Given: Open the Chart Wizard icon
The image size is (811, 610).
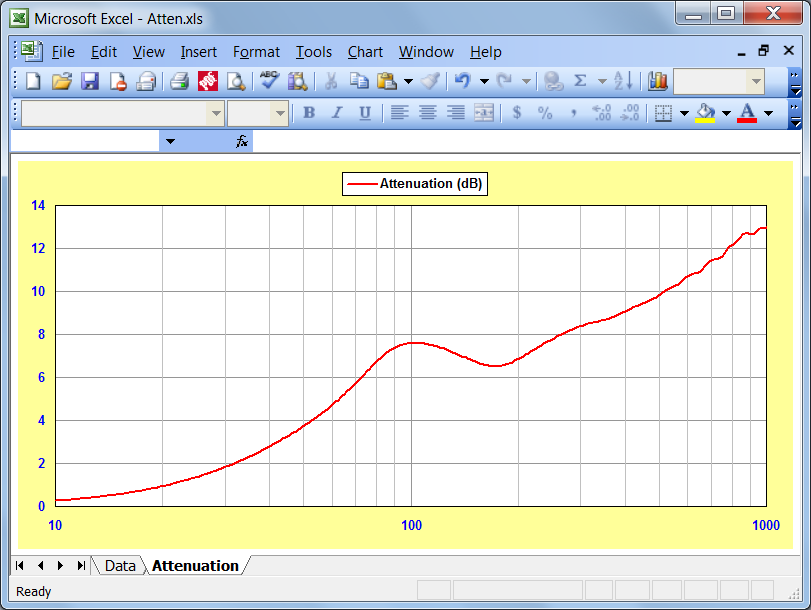Looking at the screenshot, I should [x=657, y=81].
